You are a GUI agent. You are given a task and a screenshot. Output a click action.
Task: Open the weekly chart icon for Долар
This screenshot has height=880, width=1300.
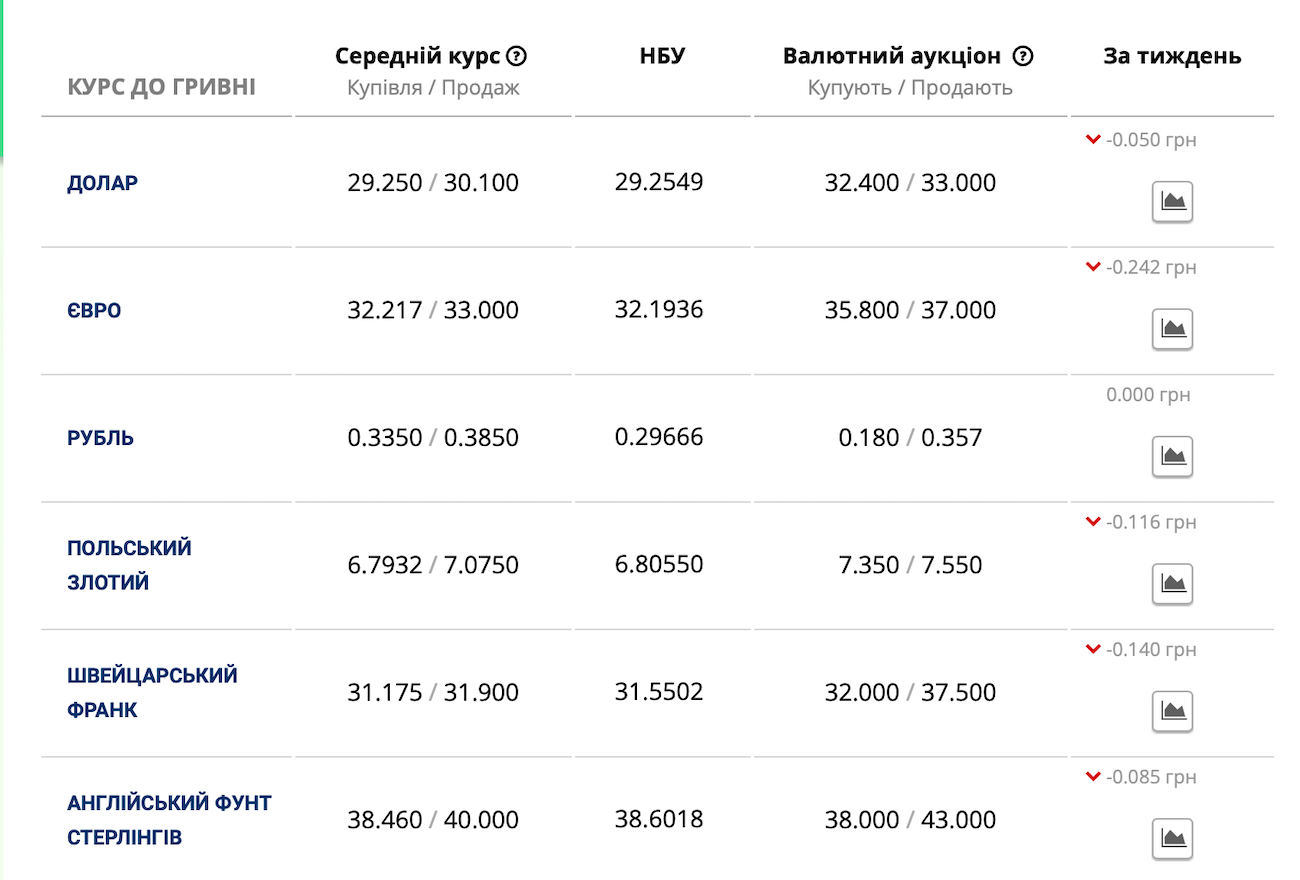pyautogui.click(x=1172, y=202)
